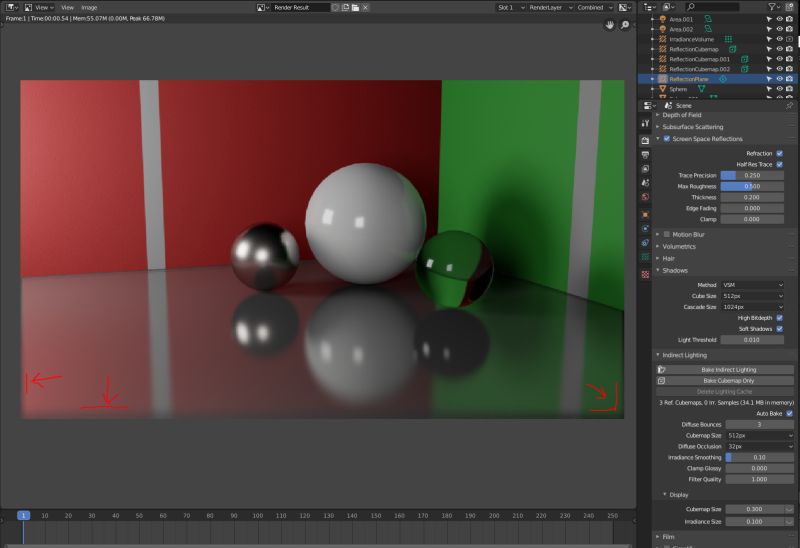Viewport: 800px width, 548px height.
Task: Hide ReflectionPlane in viewport with eye icon
Action: click(x=780, y=79)
